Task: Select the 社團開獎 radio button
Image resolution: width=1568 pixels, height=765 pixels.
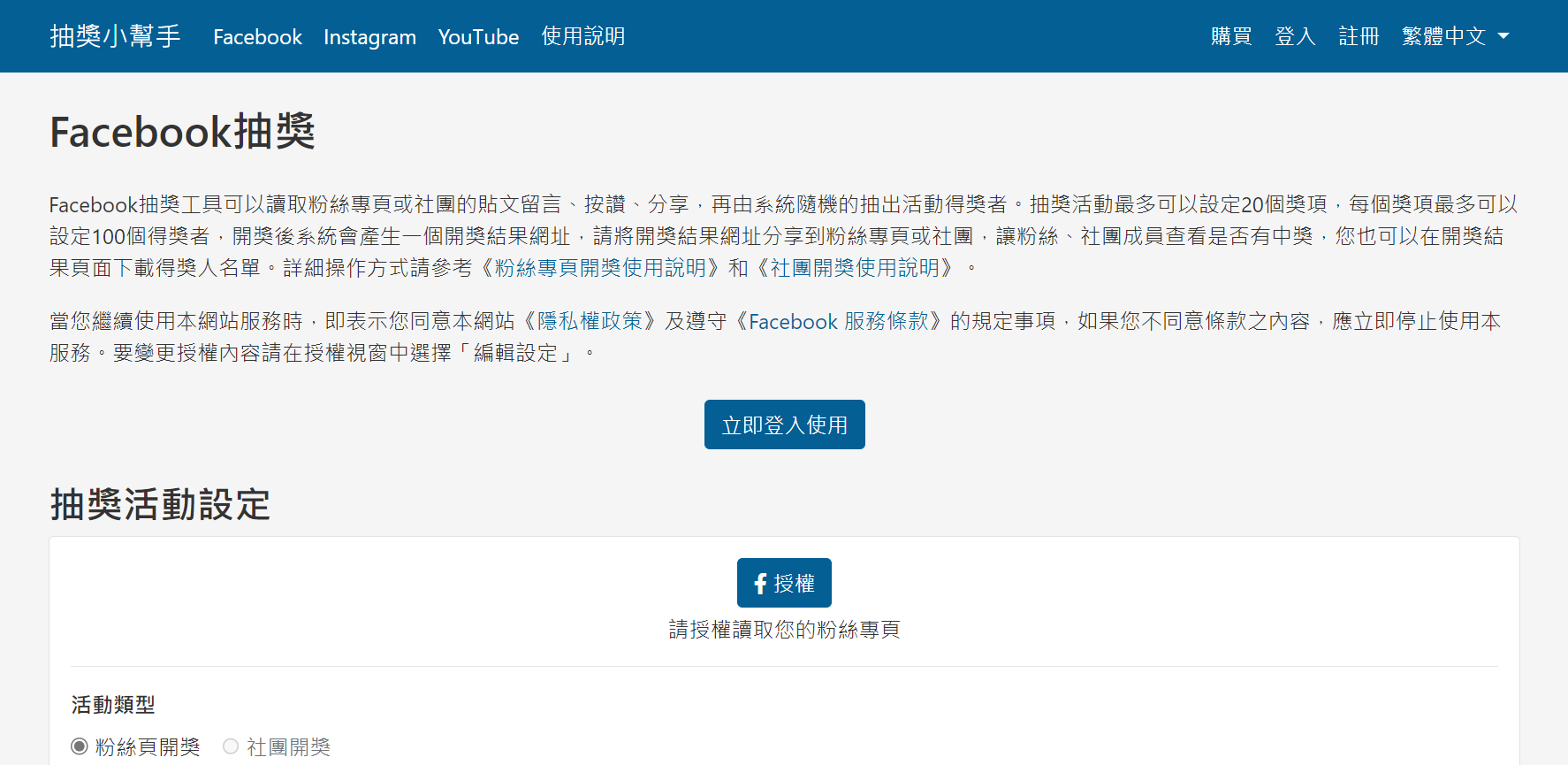Action: 231,746
